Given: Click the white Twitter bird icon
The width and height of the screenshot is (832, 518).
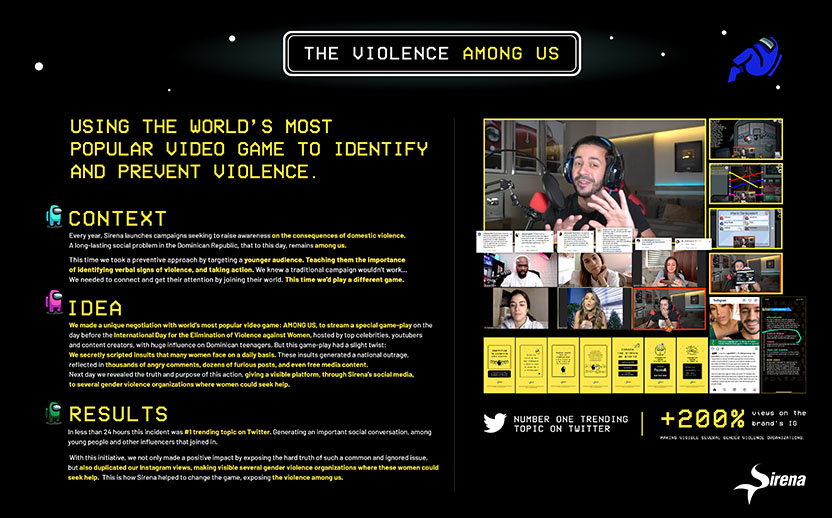Looking at the screenshot, I should pos(495,423).
